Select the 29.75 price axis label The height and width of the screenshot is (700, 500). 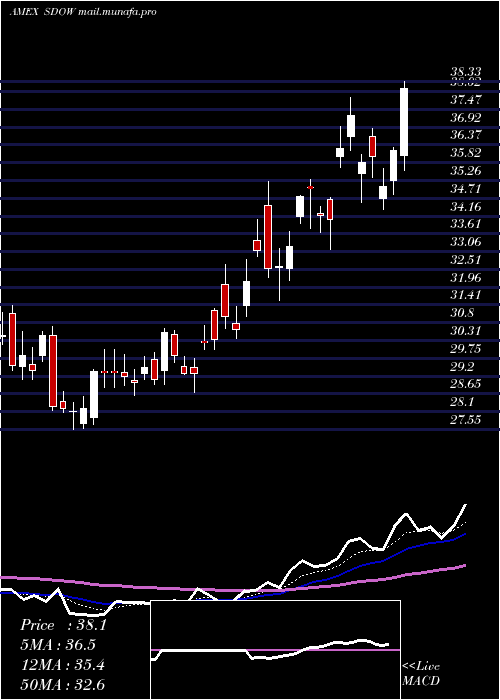pyautogui.click(x=466, y=348)
